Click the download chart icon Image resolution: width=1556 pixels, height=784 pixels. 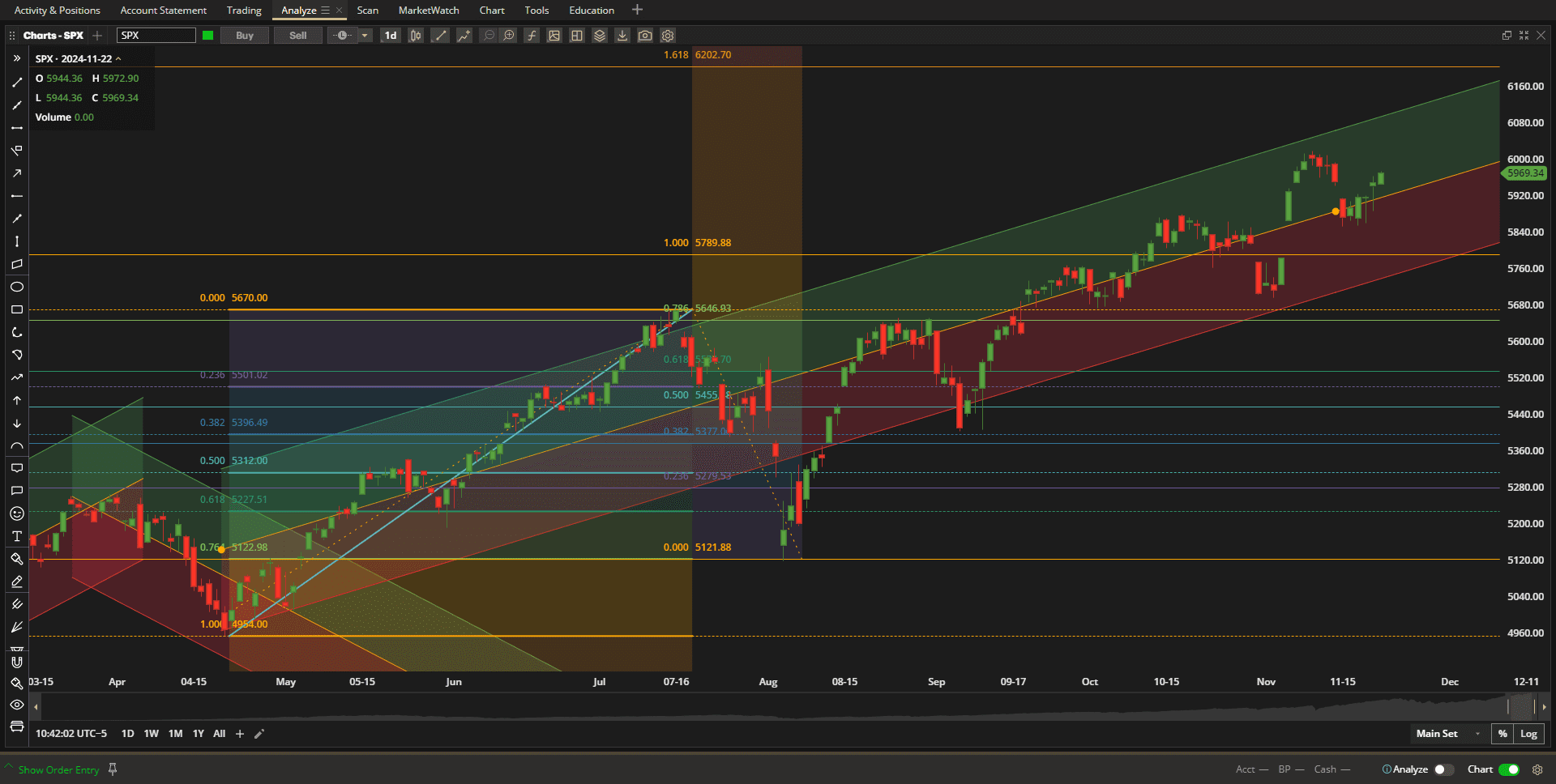(622, 36)
